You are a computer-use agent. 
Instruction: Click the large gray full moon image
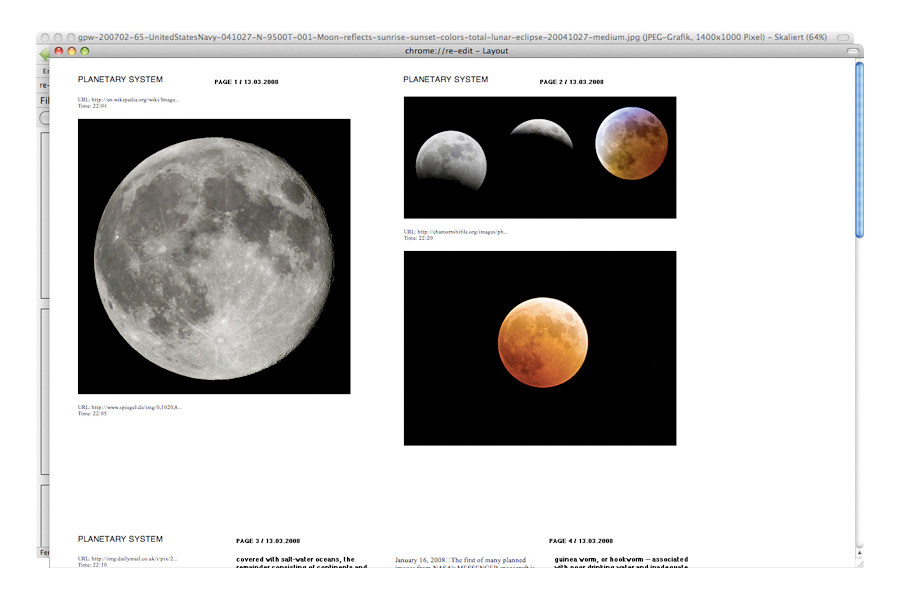(214, 256)
